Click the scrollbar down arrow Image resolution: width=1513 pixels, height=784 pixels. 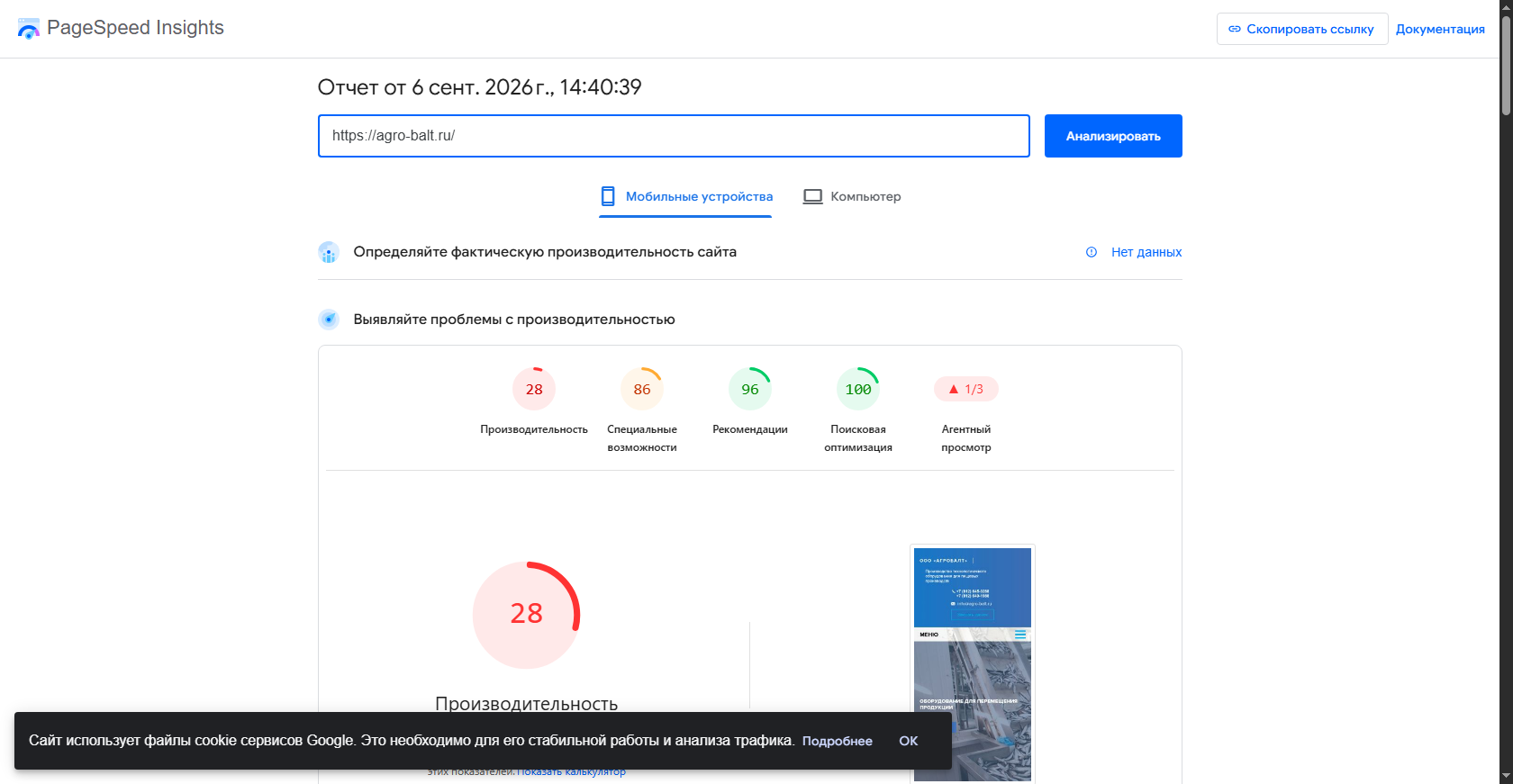pos(1506,777)
